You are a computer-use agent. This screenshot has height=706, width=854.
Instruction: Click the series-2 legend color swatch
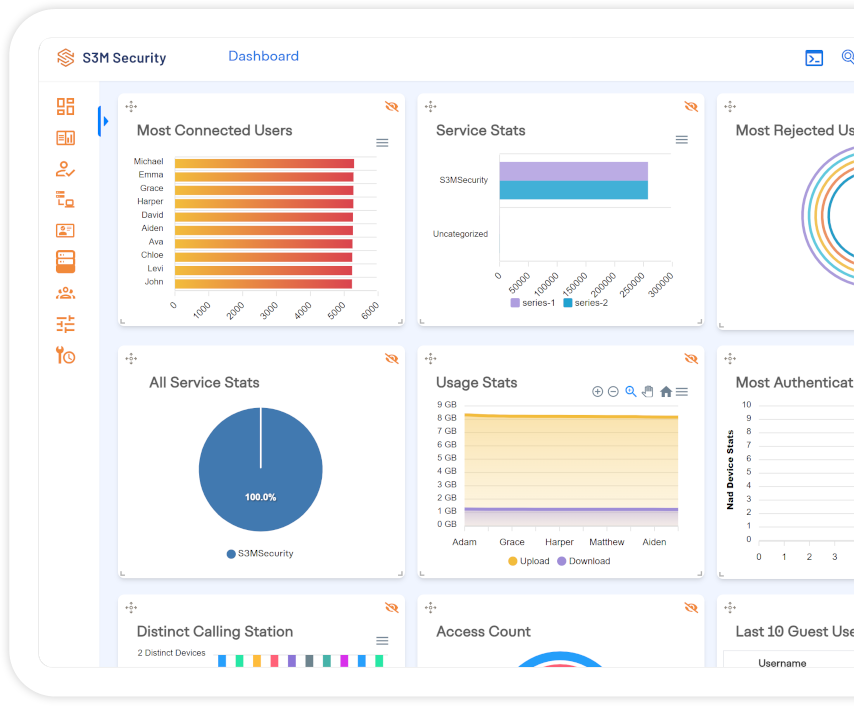click(568, 303)
